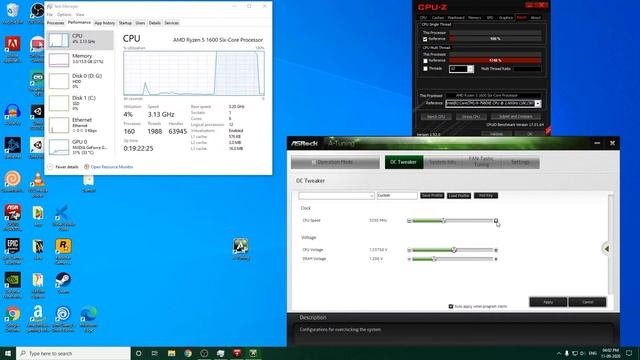Open the Reference CPU dropdown in CPU-Z
The image size is (640, 360).
(x=538, y=104)
